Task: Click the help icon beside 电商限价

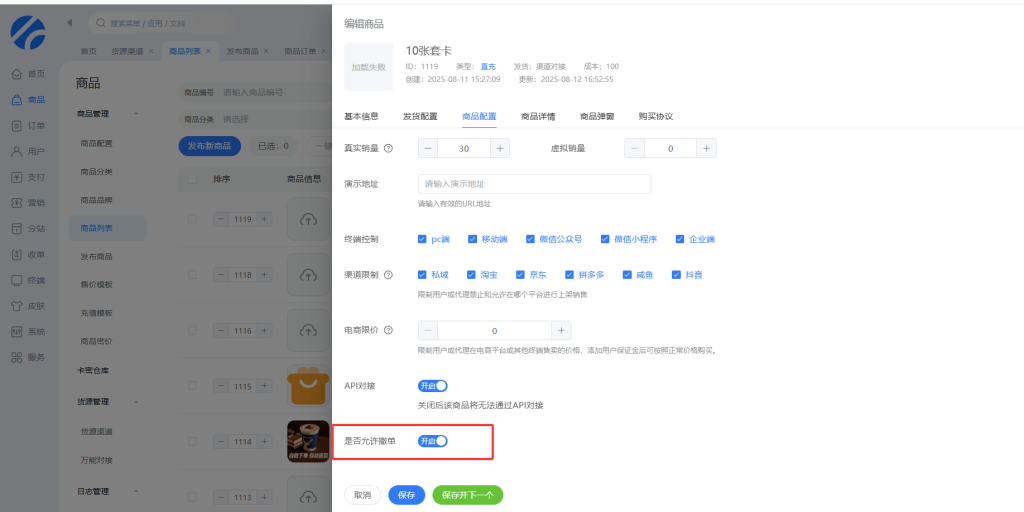Action: pyautogui.click(x=388, y=330)
